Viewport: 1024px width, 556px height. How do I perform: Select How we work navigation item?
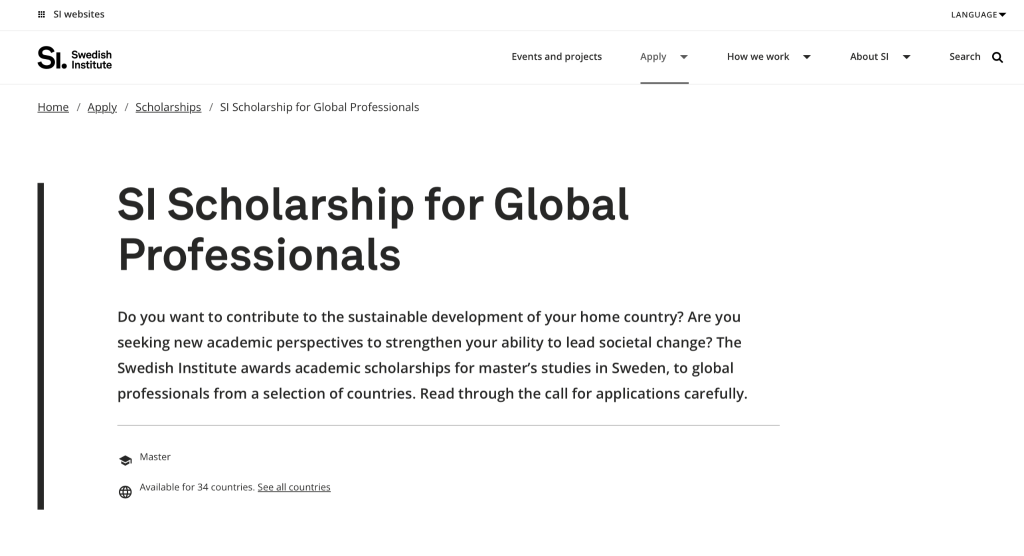758,57
